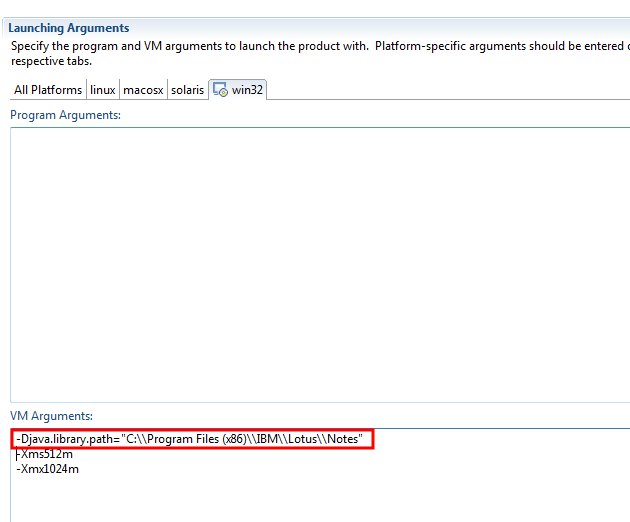This screenshot has width=630, height=522.
Task: Click the description text under Launching Arguments
Action: pyautogui.click(x=300, y=46)
